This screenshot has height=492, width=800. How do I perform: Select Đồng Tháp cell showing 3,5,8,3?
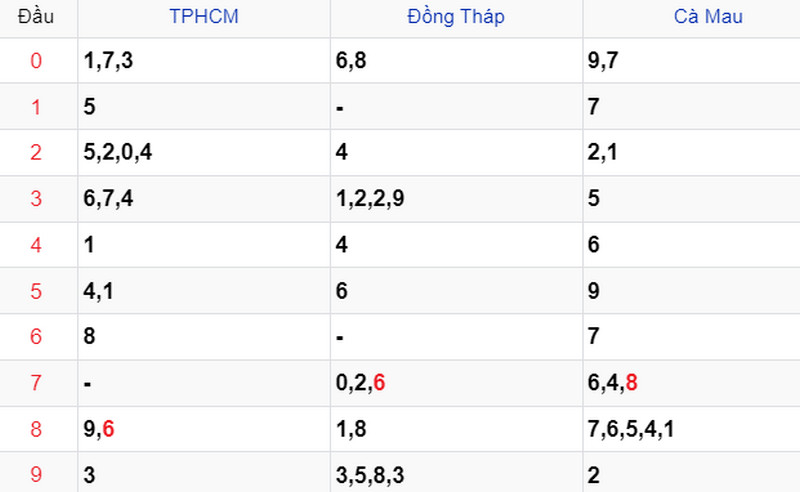click(456, 473)
